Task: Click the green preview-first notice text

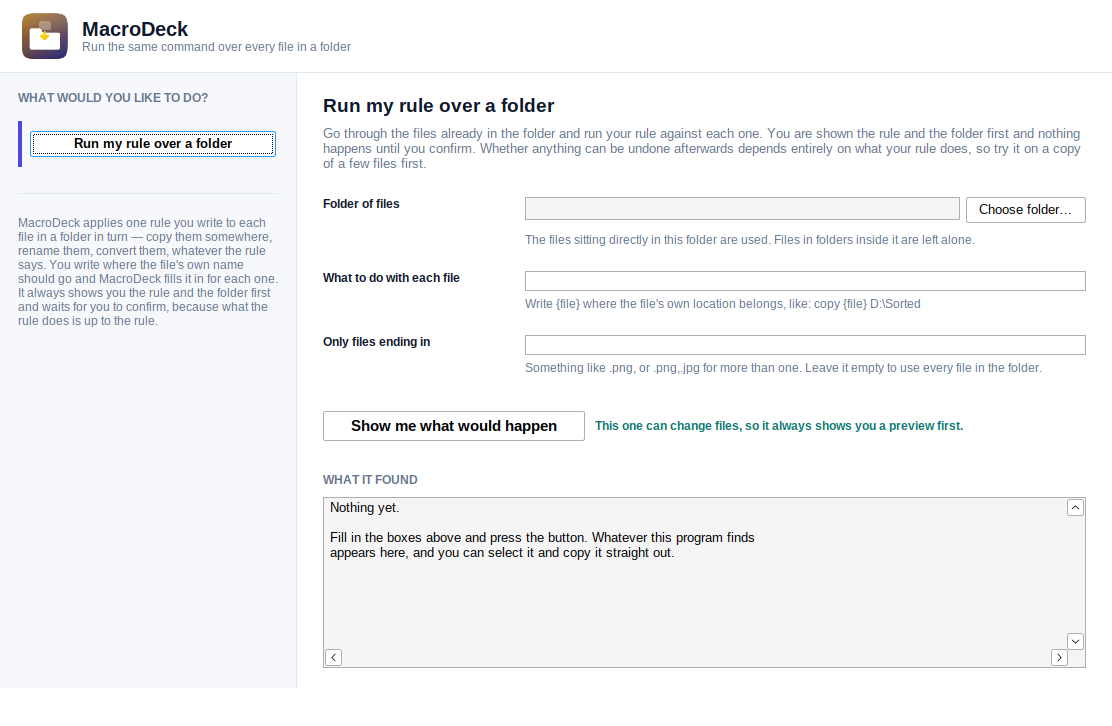Action: tap(779, 426)
